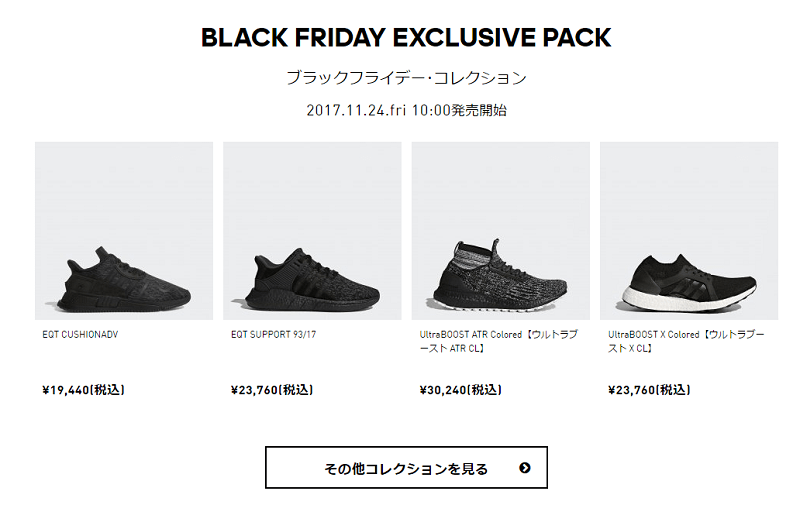Open UltraBOOST X Colored shoe image
This screenshot has width=800, height=505.
(689, 231)
